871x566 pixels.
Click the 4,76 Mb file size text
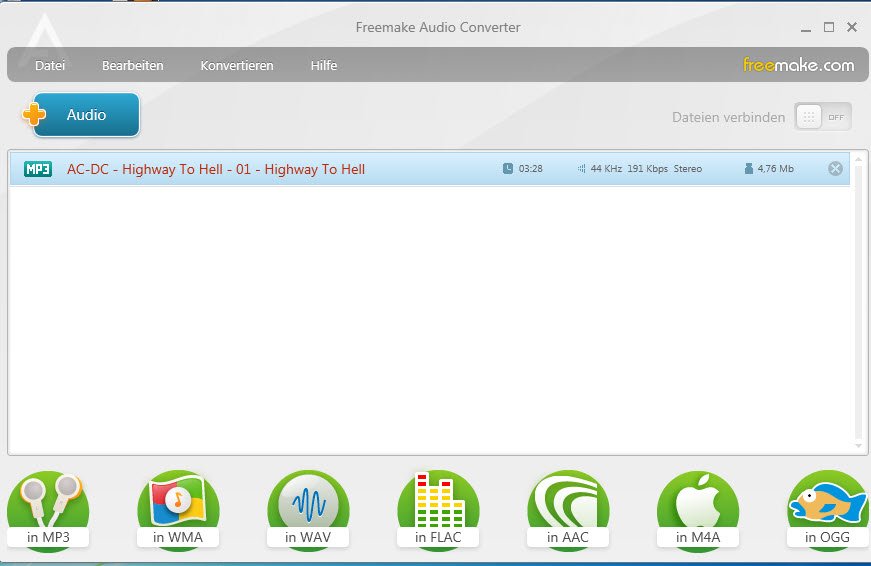775,168
